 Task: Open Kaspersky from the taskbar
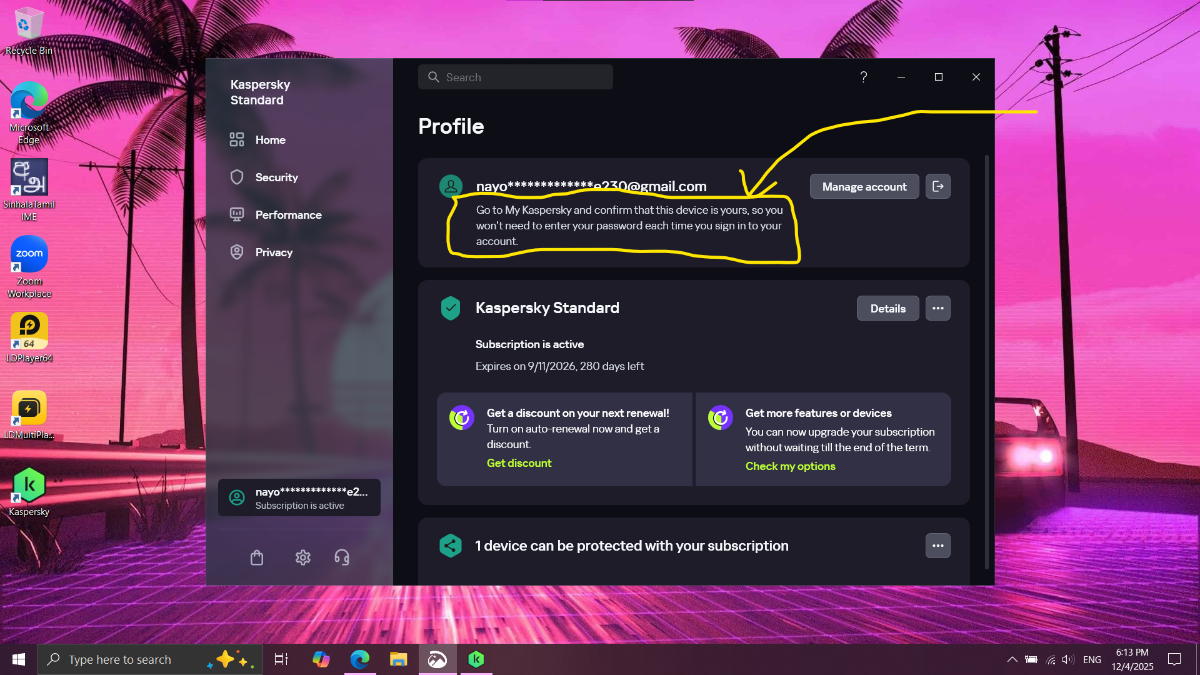tap(477, 659)
